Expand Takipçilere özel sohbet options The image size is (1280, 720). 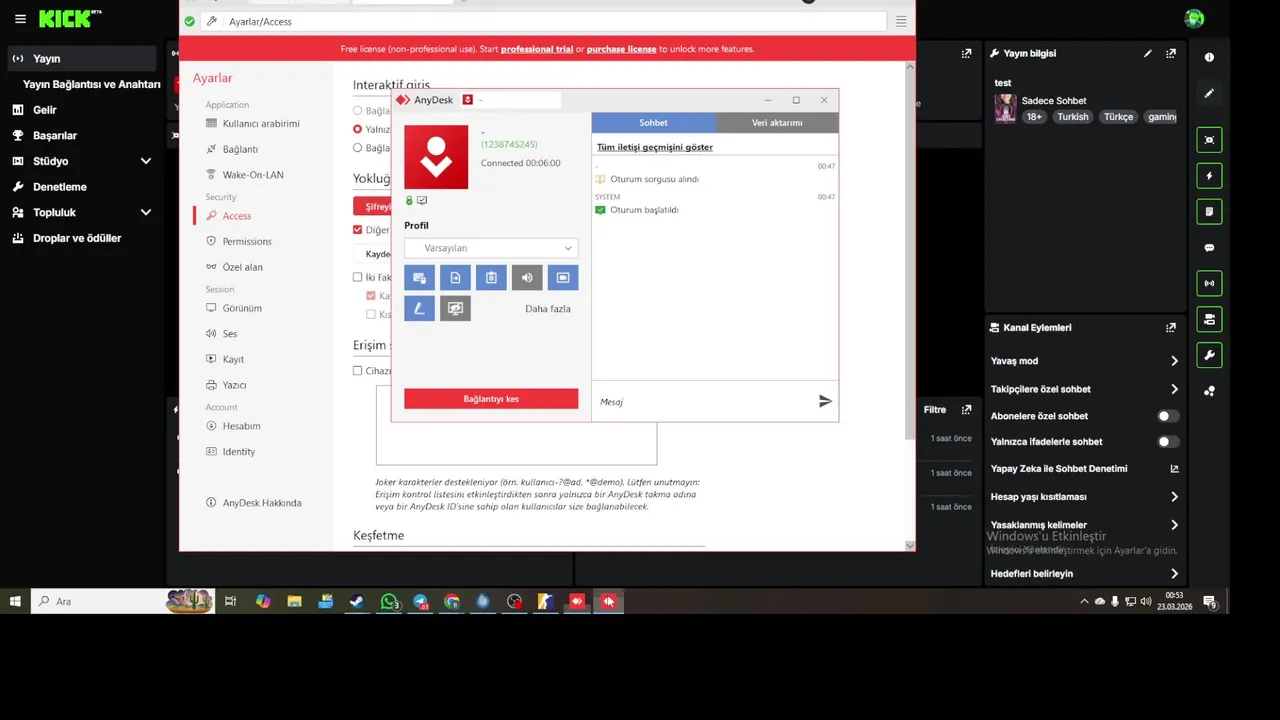pos(1174,389)
